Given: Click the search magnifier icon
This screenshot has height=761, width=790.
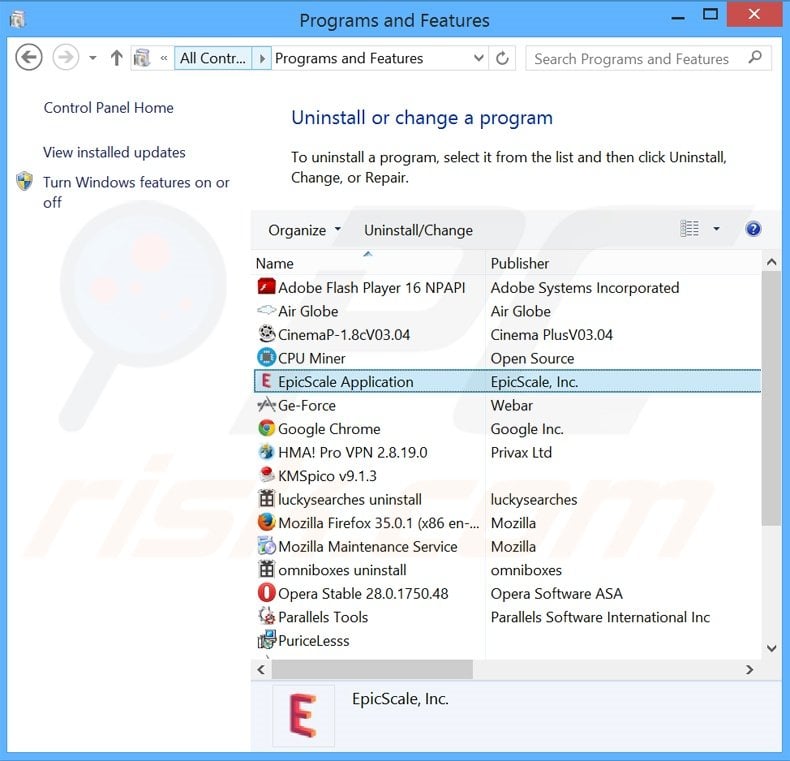Looking at the screenshot, I should [755, 58].
